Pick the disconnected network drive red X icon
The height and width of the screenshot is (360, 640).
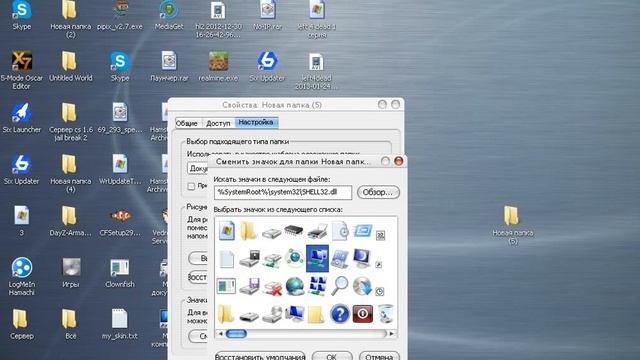pos(272,287)
